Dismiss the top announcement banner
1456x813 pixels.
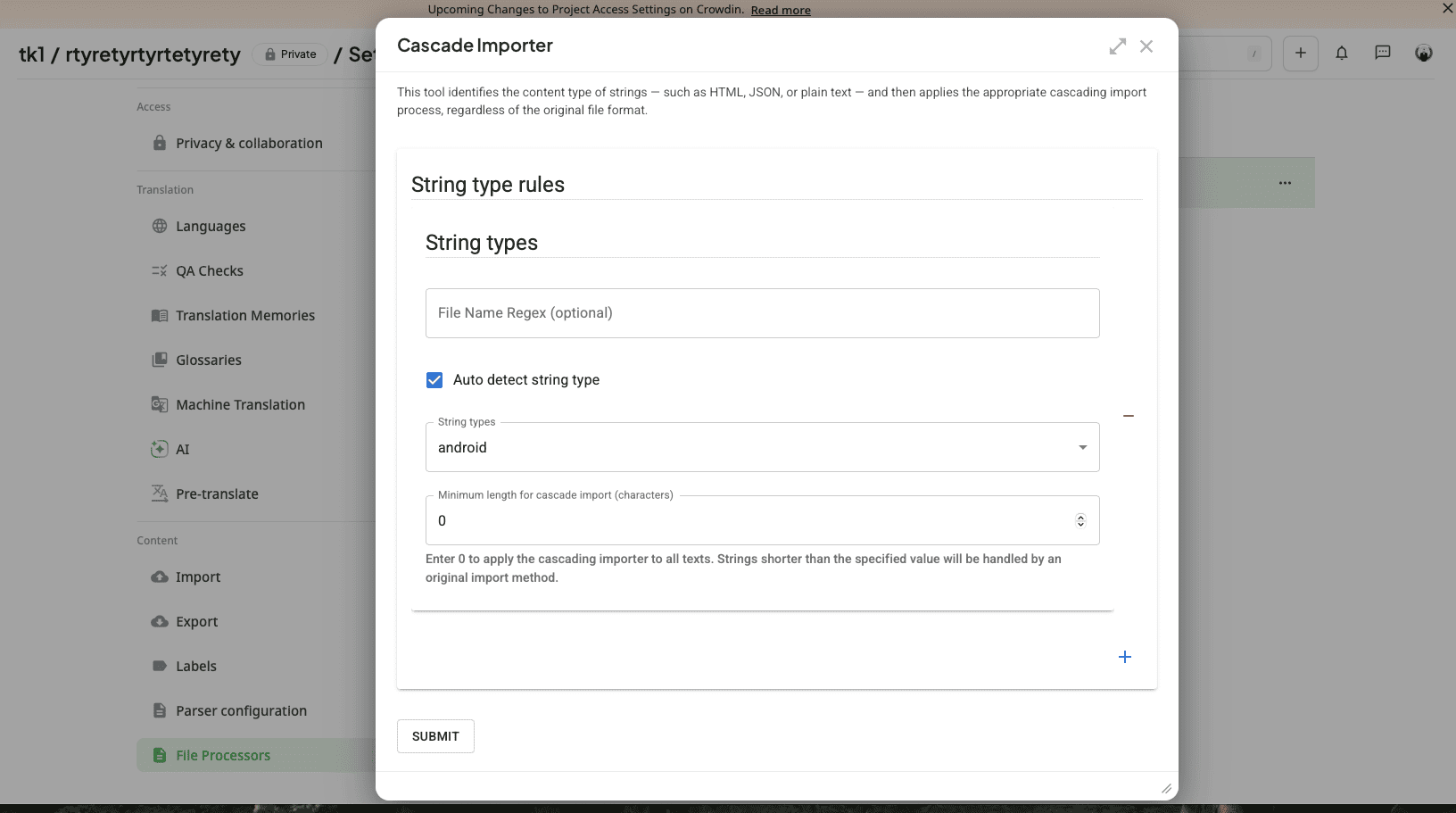pyautogui.click(x=1447, y=9)
